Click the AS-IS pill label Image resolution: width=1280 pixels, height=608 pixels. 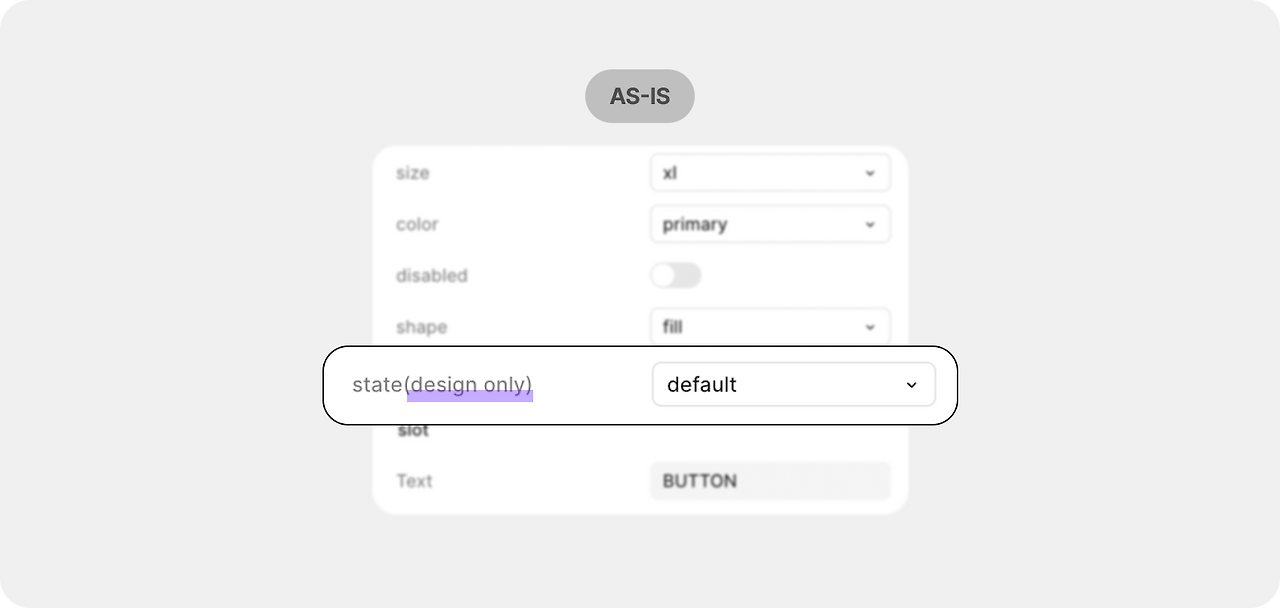[x=640, y=96]
